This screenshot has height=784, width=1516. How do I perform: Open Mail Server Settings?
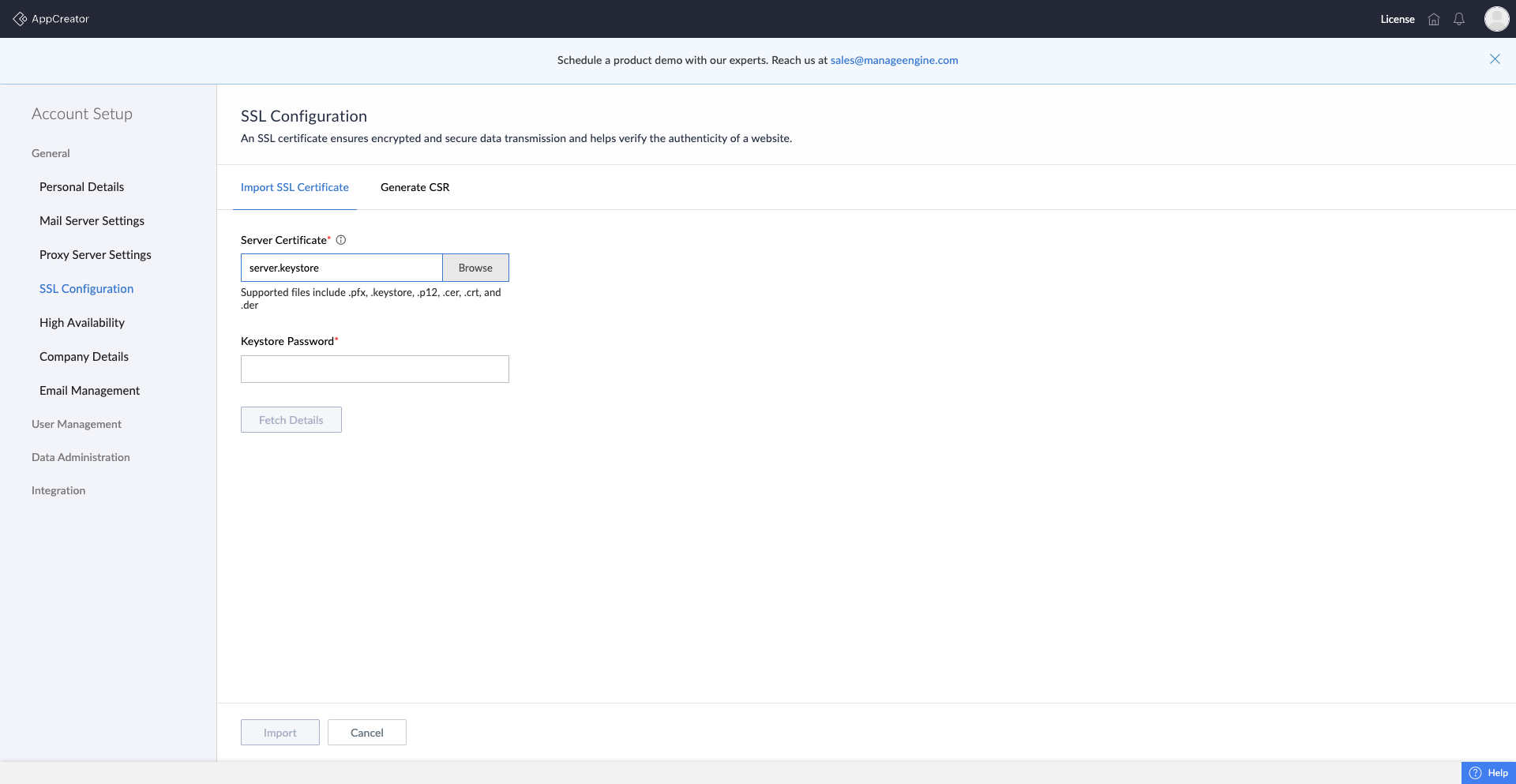tap(92, 221)
